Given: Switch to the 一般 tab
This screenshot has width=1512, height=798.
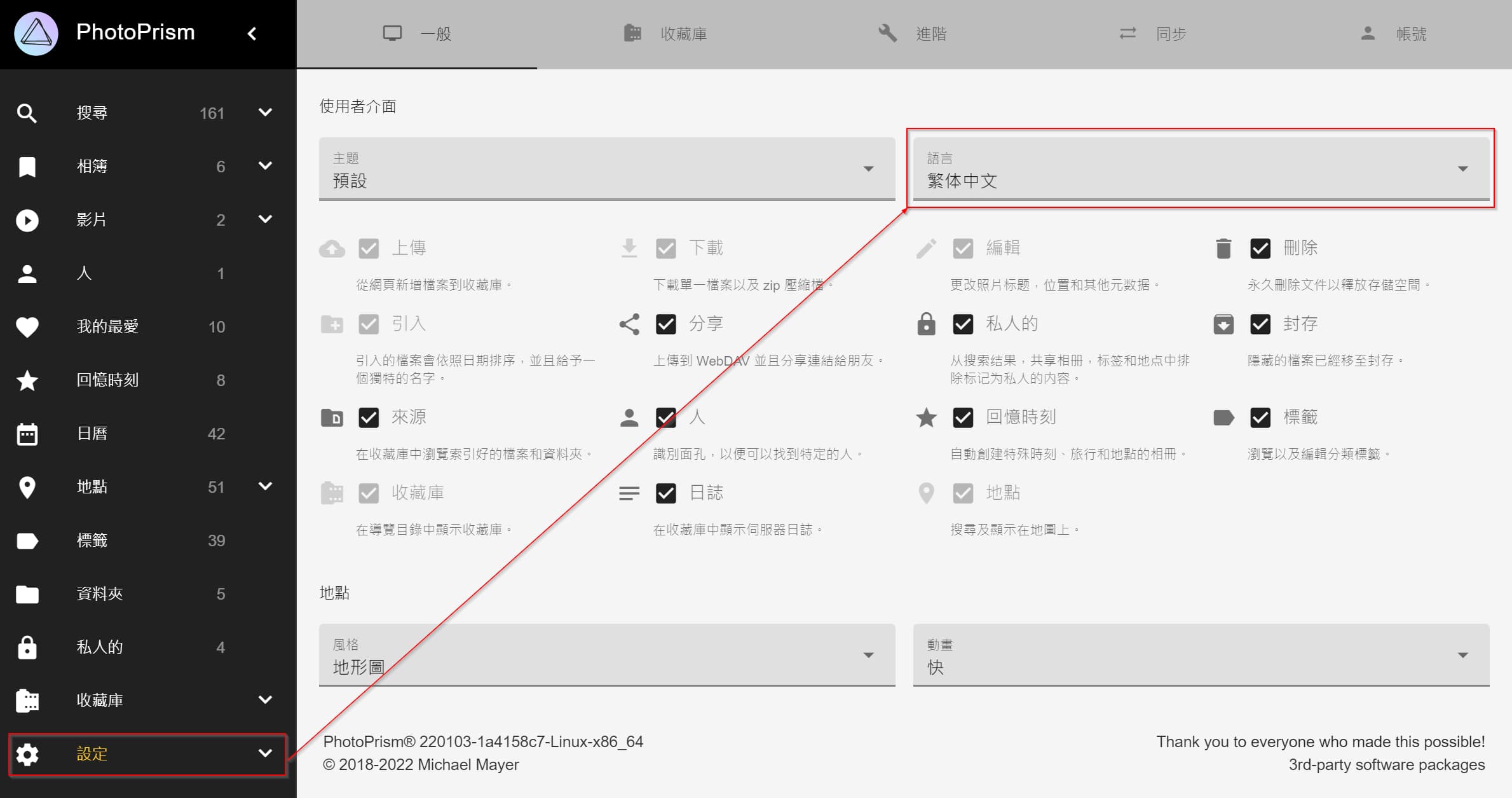Looking at the screenshot, I should (417, 34).
